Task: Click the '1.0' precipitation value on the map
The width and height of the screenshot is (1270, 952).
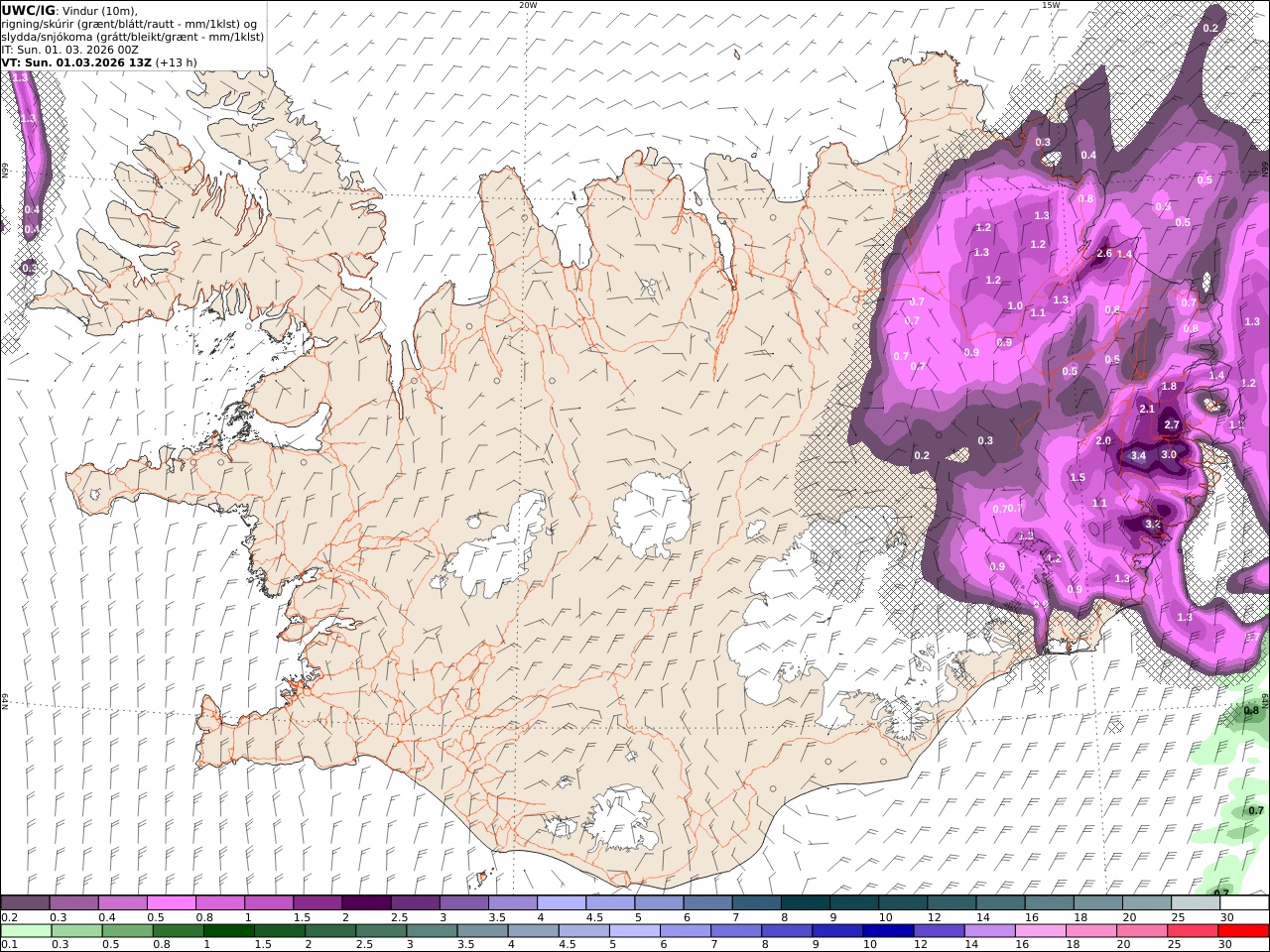Action: tap(1015, 306)
